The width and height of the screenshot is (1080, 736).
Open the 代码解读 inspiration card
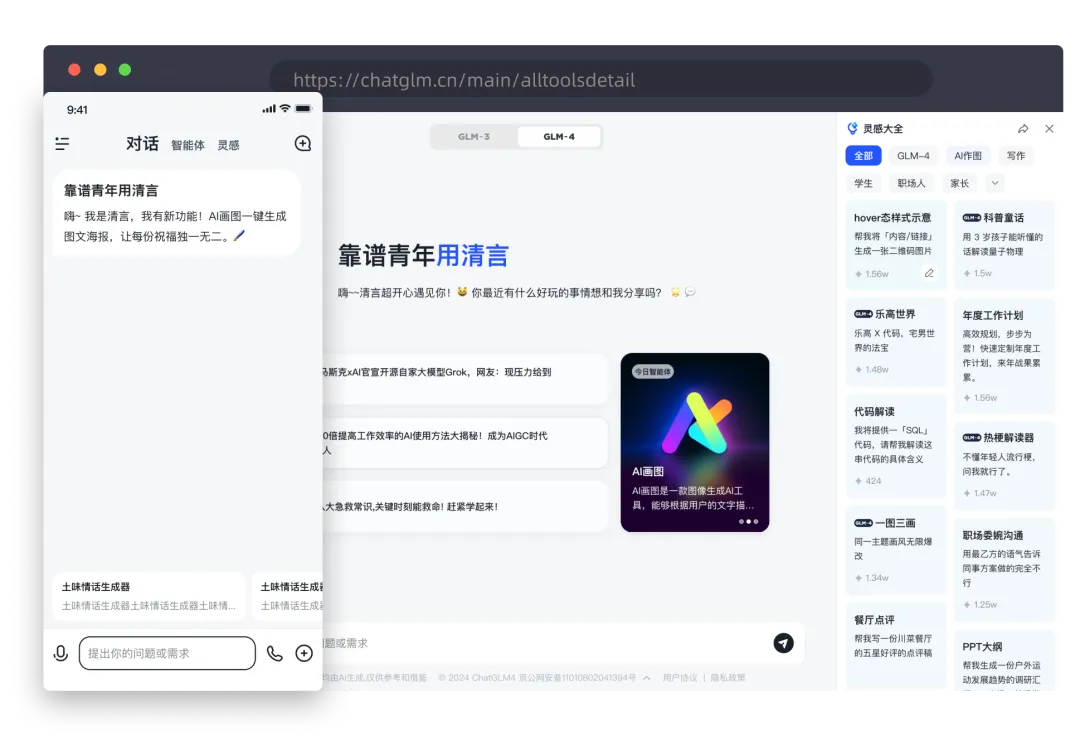click(x=895, y=446)
